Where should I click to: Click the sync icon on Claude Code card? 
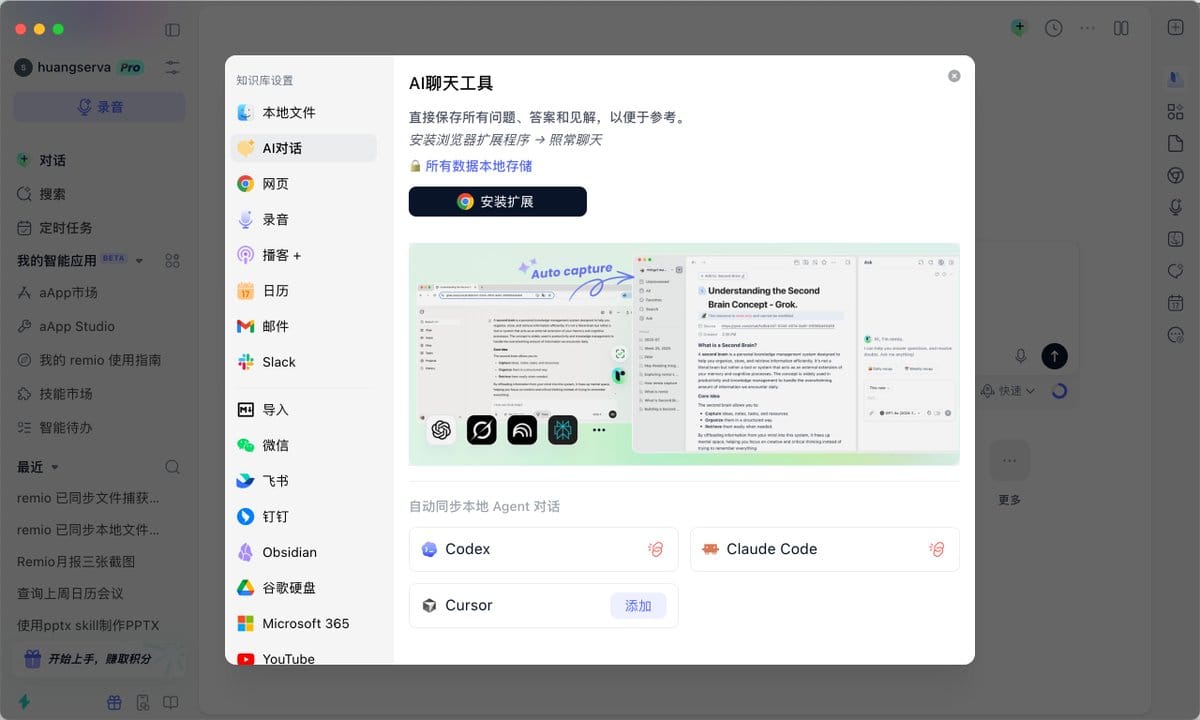coord(937,549)
